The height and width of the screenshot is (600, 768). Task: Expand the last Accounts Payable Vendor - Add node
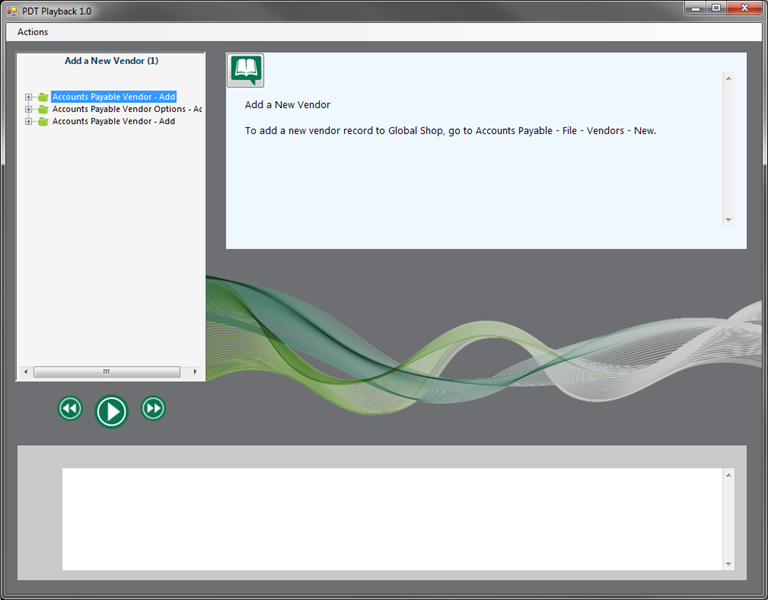pyautogui.click(x=28, y=121)
